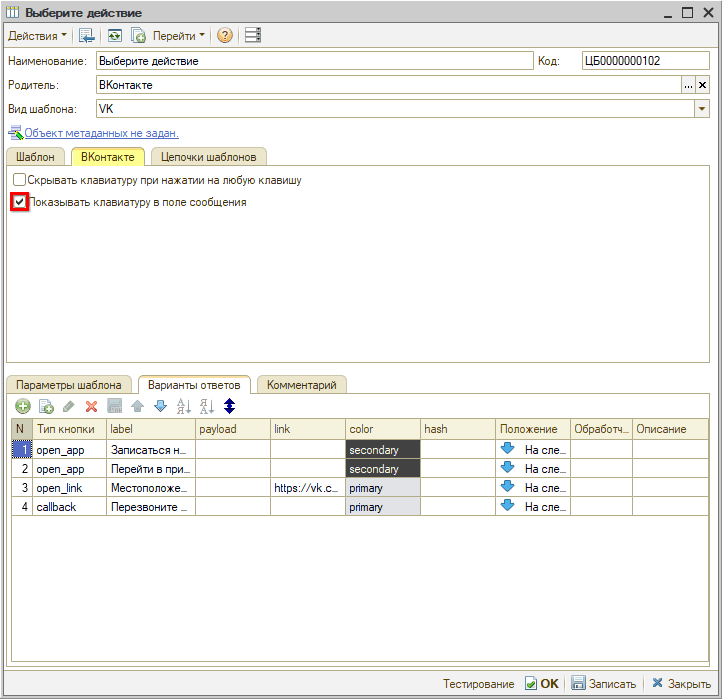This screenshot has height=699, width=722.
Task: Uncheck "Показывать клавиатуру в поле сообщения"
Action: [19, 202]
